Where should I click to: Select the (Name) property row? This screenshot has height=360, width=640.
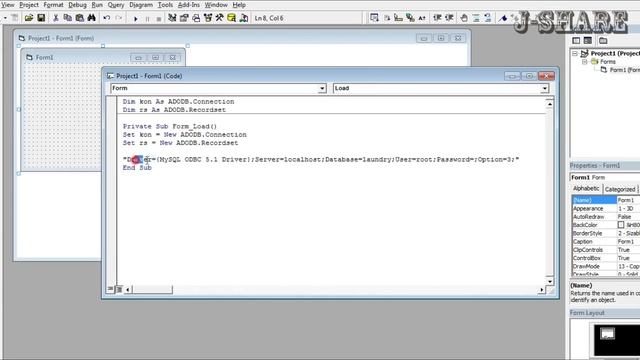pyautogui.click(x=606, y=200)
